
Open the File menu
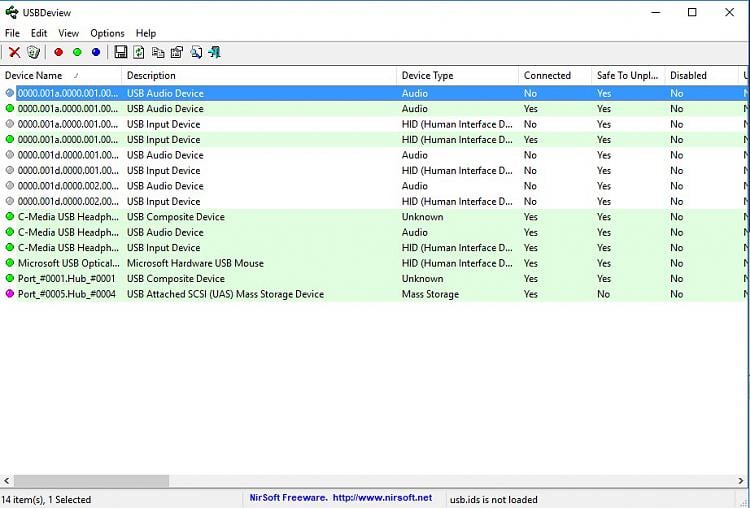coord(12,33)
